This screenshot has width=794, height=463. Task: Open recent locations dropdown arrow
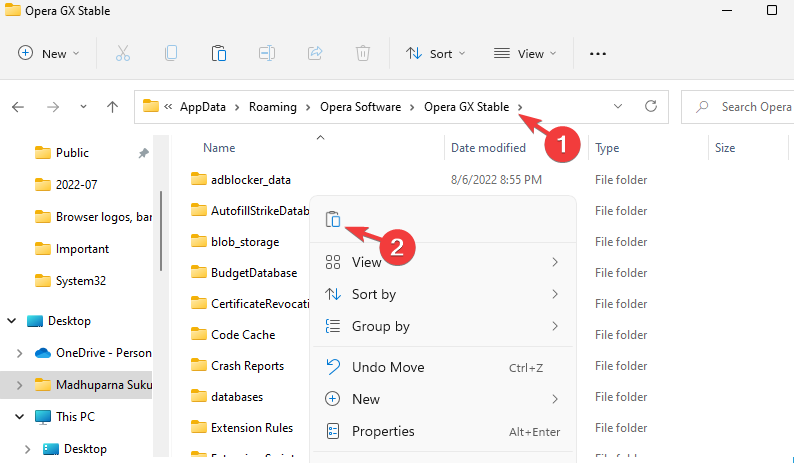click(83, 107)
